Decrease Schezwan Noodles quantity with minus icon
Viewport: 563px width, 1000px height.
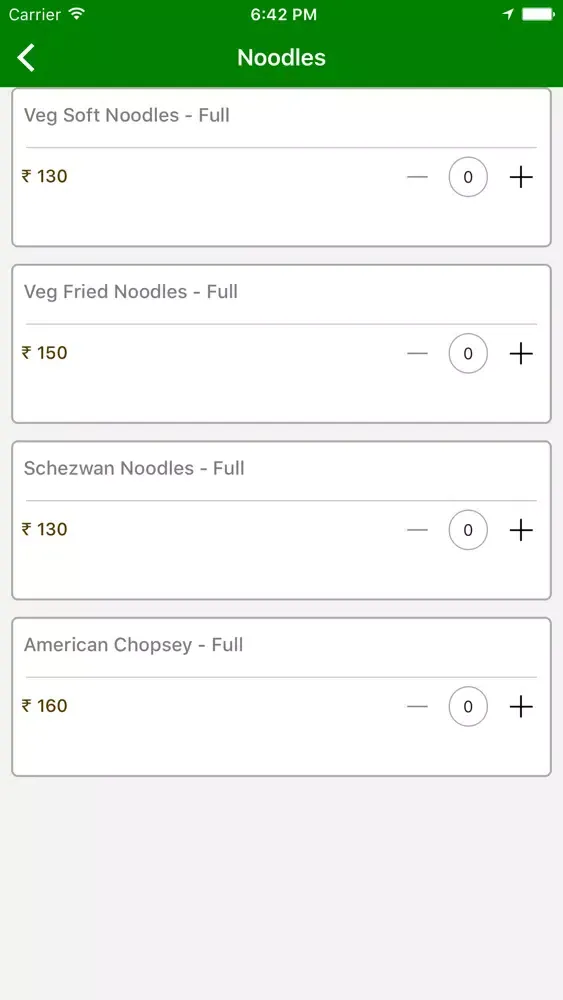click(x=417, y=530)
